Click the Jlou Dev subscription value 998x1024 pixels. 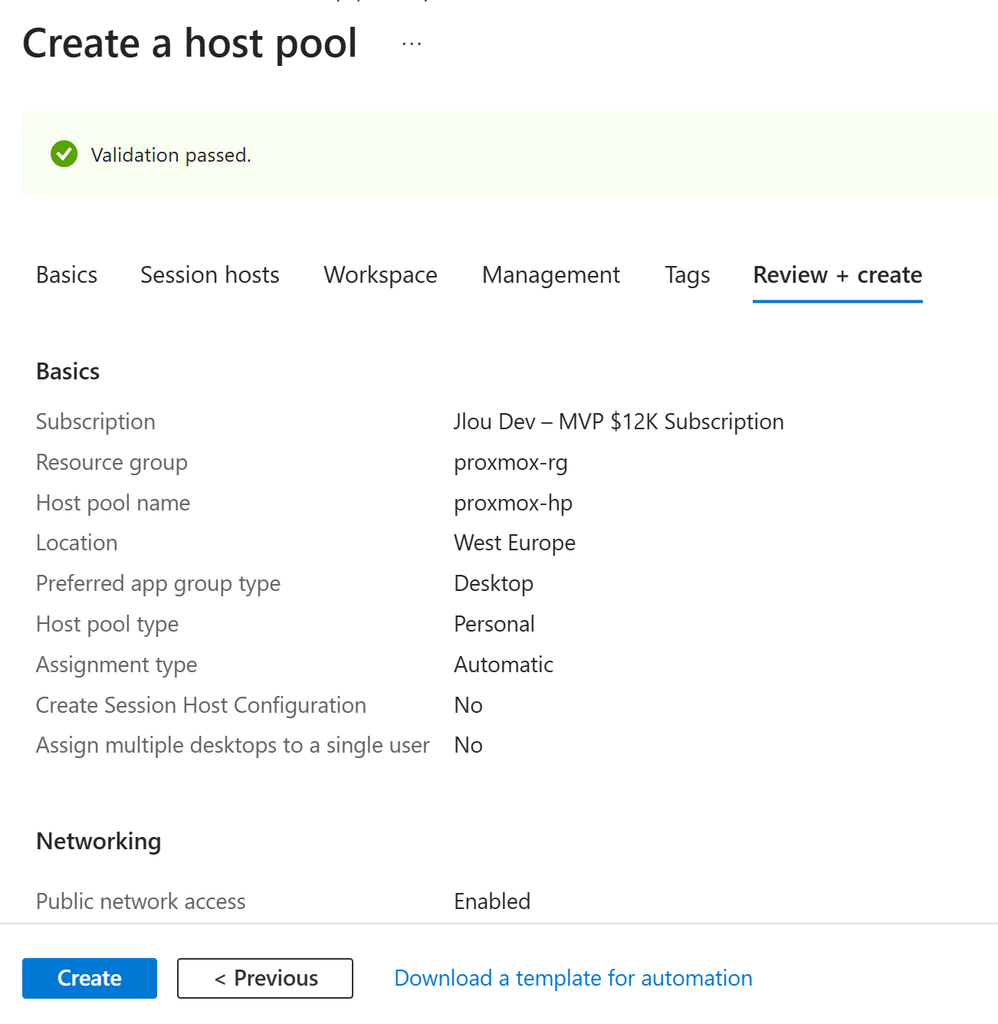tap(619, 422)
